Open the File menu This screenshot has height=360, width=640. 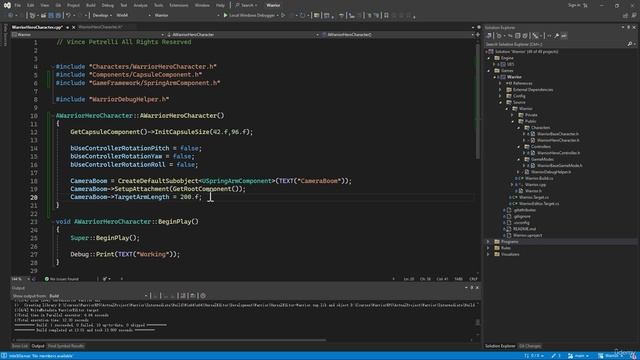click(x=17, y=5)
